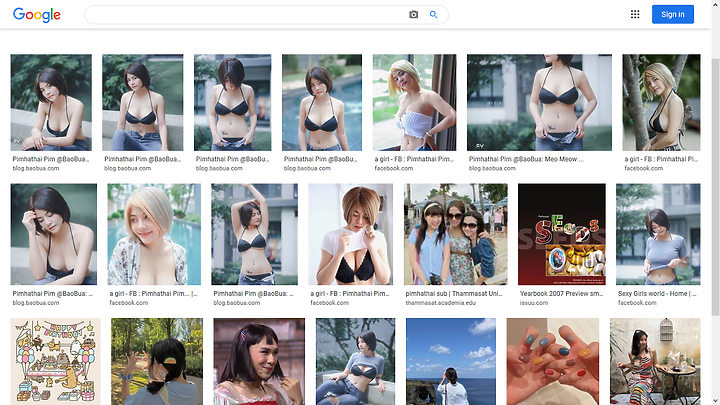Open the ocean and blue sky thumbnail
Image resolution: width=720 pixels, height=405 pixels.
click(451, 361)
